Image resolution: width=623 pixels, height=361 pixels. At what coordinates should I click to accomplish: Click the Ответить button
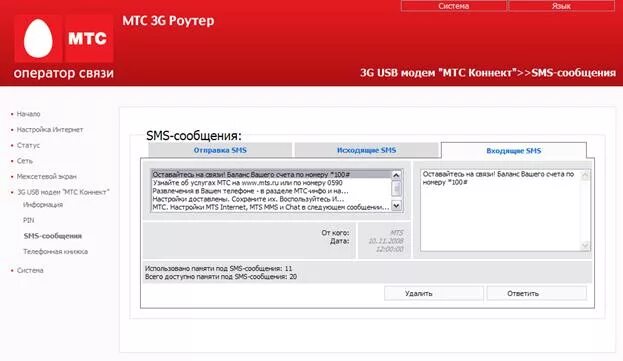pos(537,293)
